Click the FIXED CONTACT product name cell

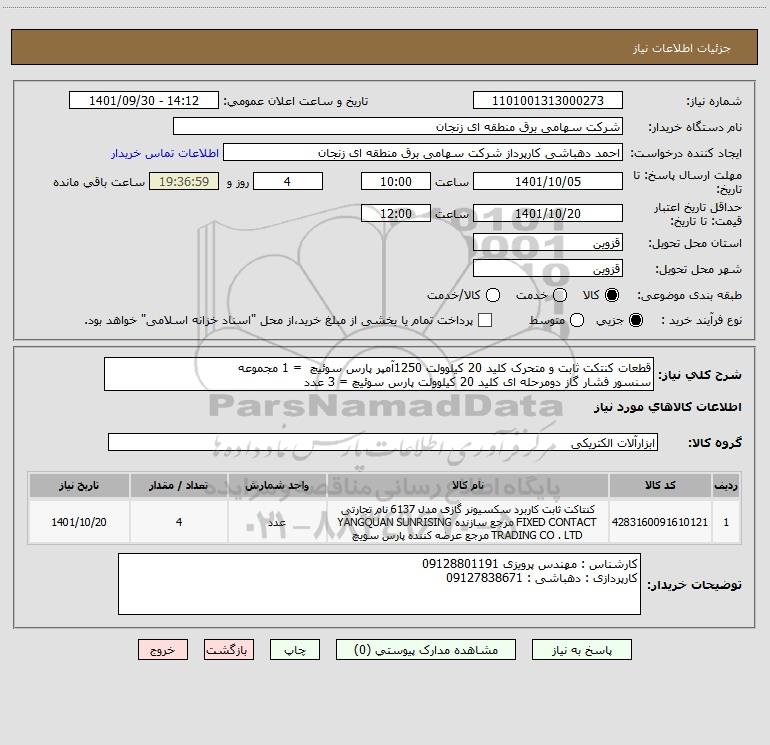pos(468,522)
